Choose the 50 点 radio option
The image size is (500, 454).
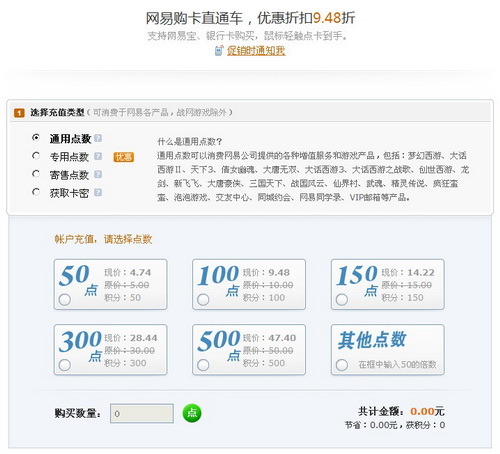coord(64,300)
